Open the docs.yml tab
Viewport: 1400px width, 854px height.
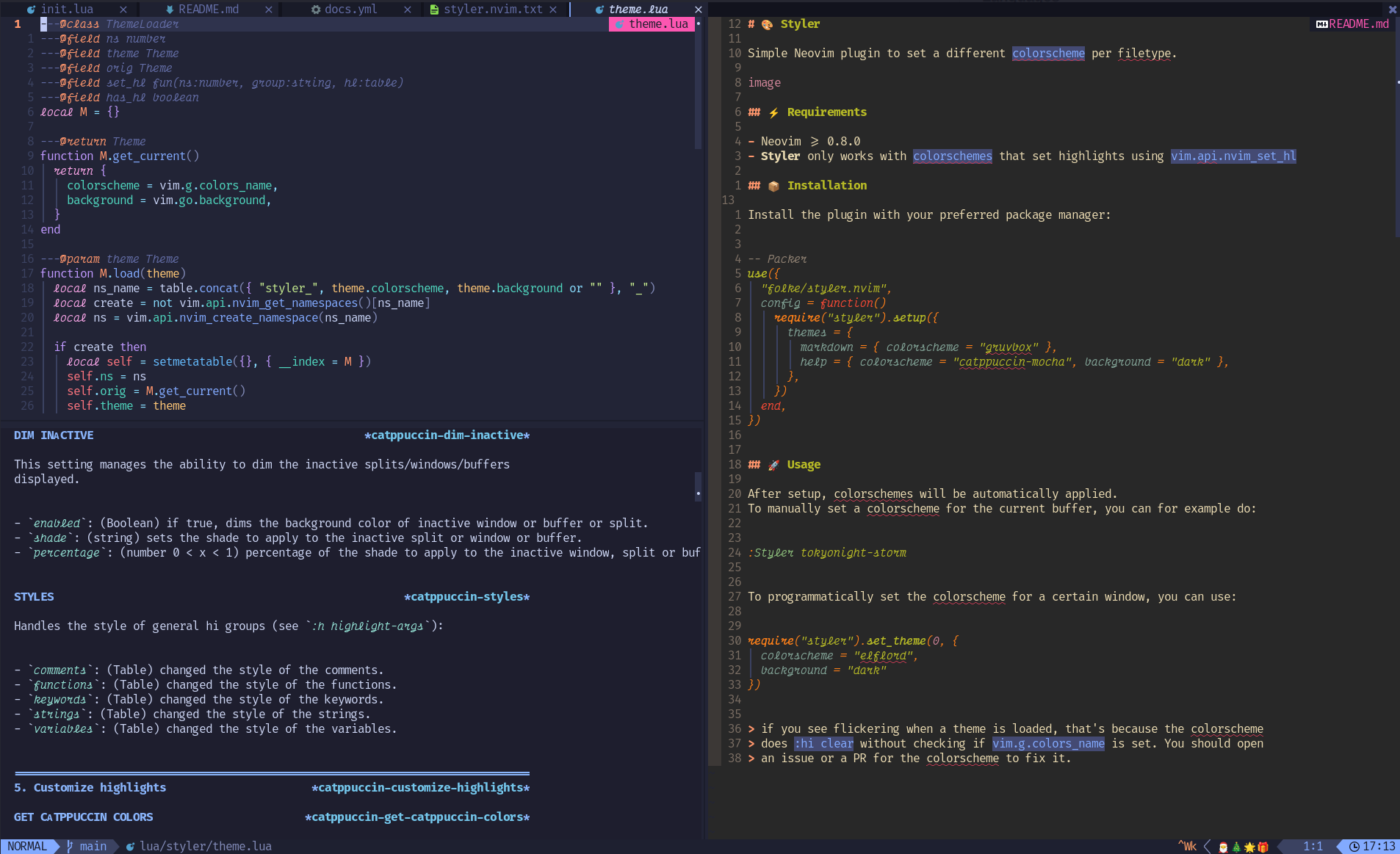pyautogui.click(x=350, y=9)
